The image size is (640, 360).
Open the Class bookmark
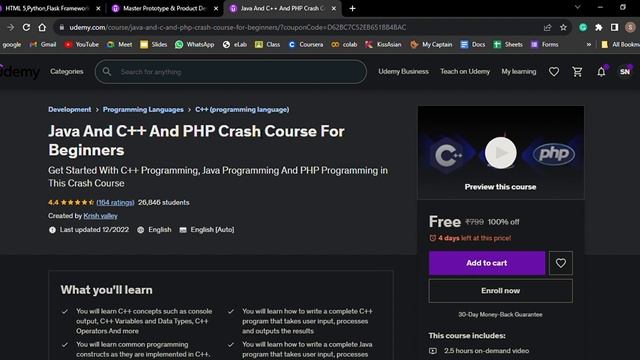click(x=267, y=44)
